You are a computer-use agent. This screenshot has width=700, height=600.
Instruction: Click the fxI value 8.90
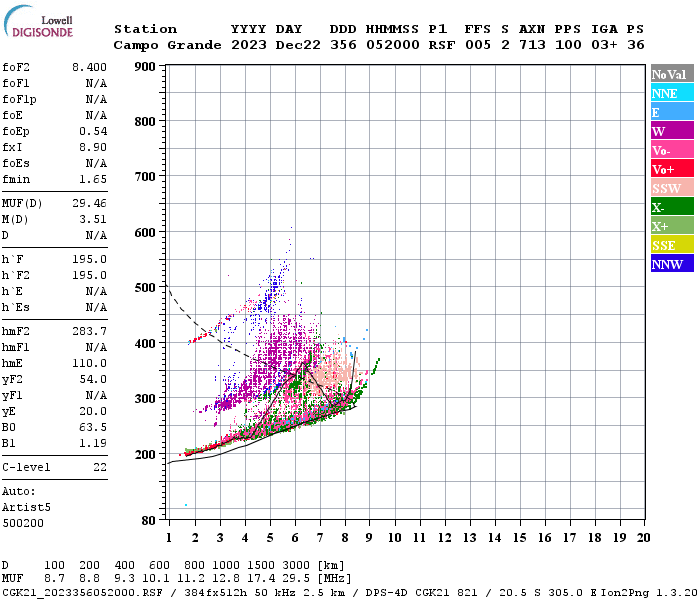tap(93, 147)
